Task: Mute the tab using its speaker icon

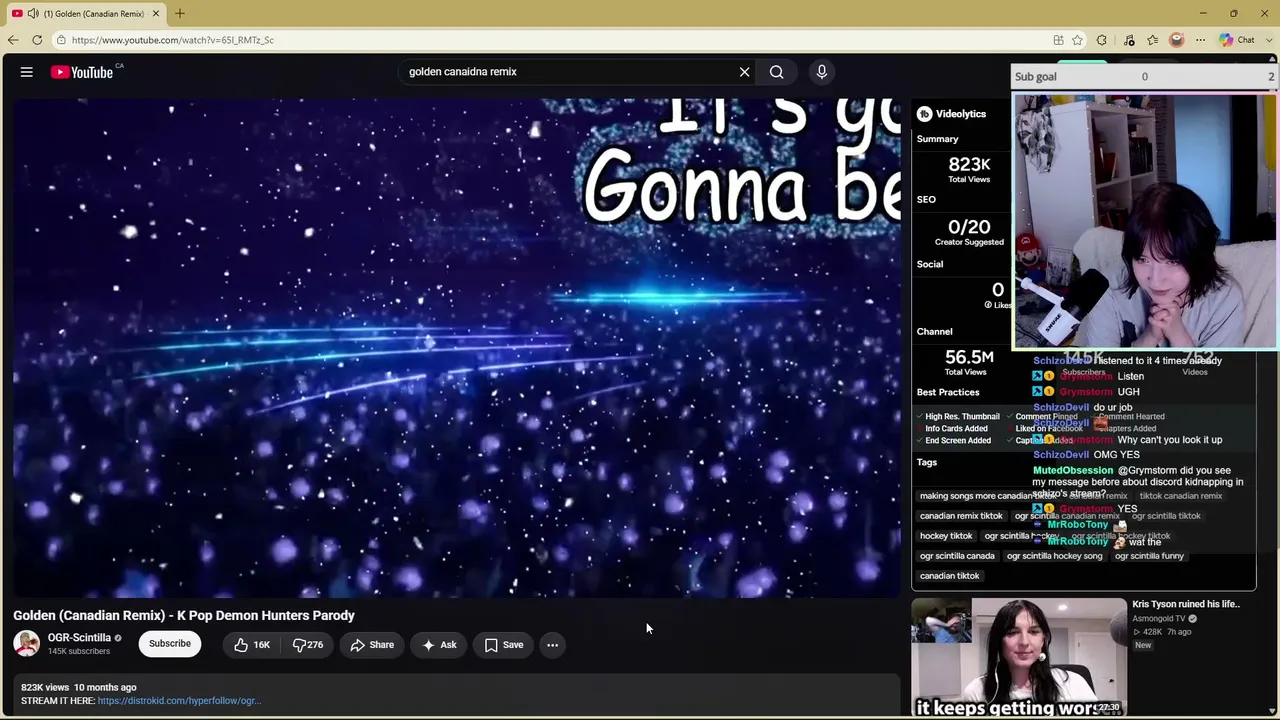Action: coord(33,13)
